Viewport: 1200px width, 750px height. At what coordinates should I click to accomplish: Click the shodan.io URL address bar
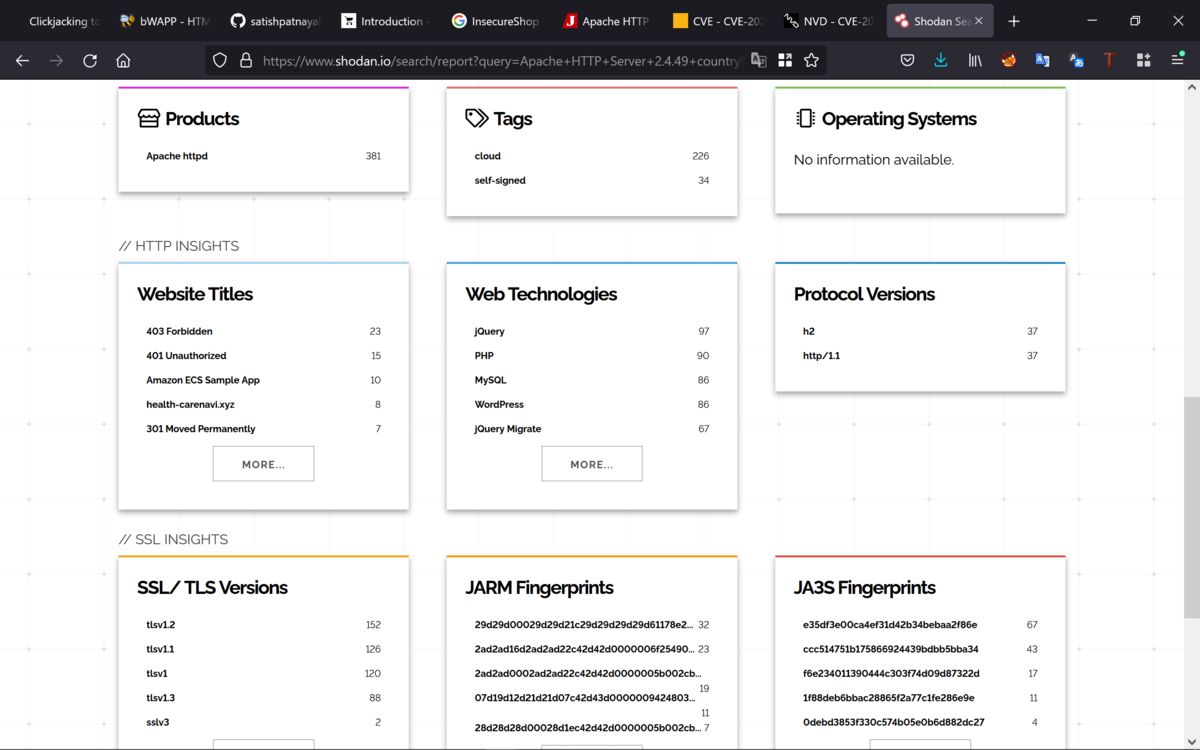[x=500, y=61]
